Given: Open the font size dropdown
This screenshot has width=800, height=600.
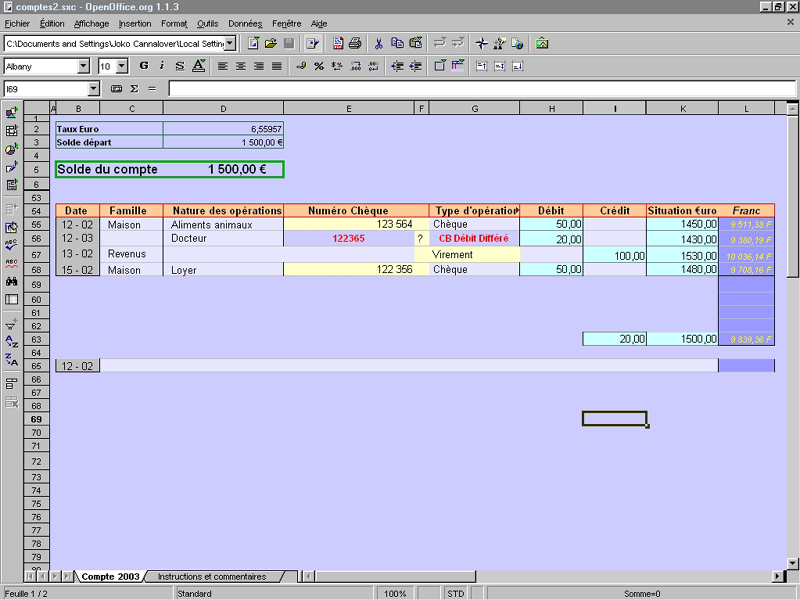Looking at the screenshot, I should click(x=121, y=66).
